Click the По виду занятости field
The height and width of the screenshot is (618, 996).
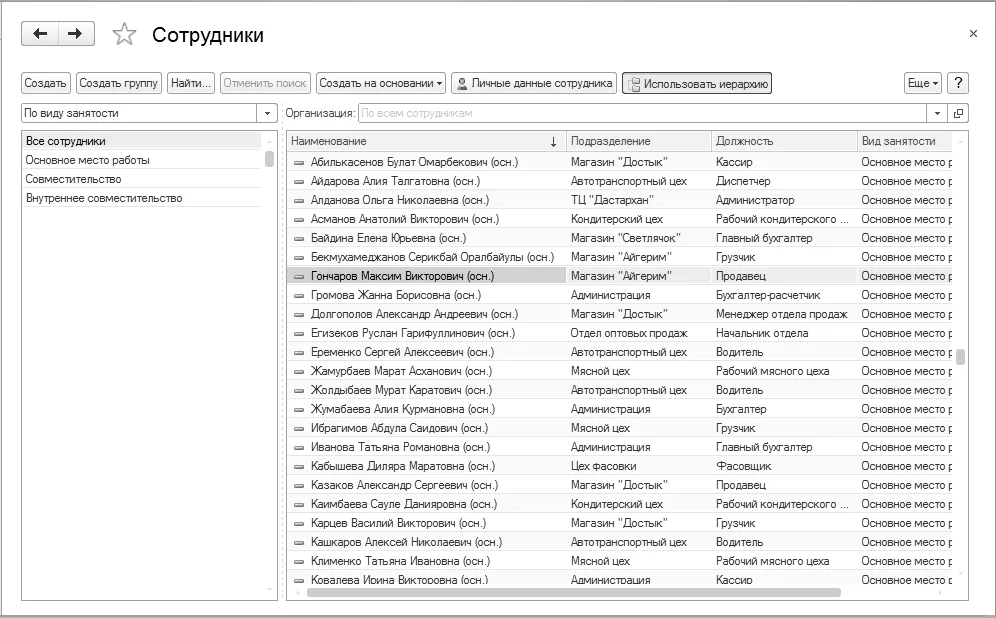pos(140,113)
